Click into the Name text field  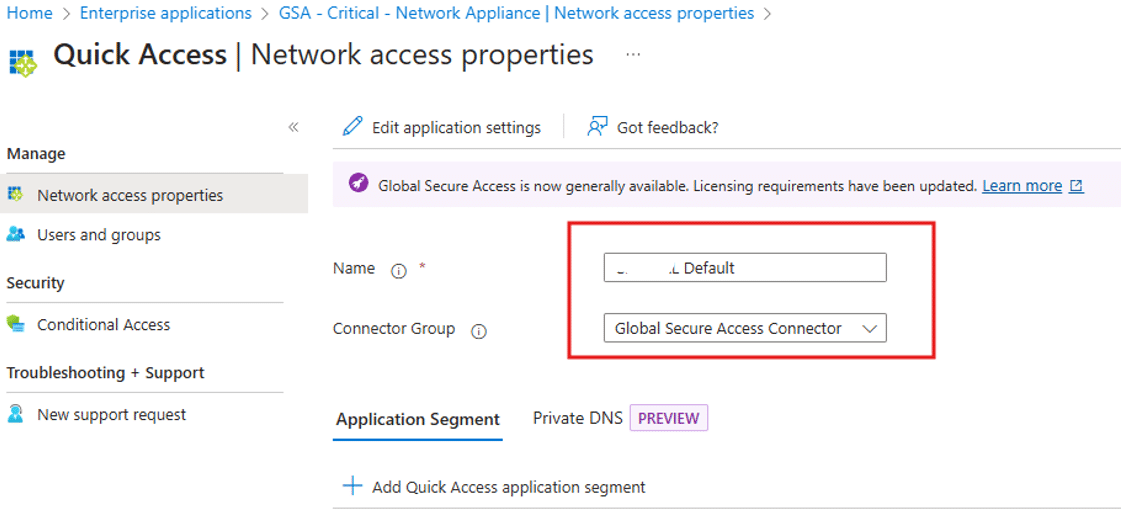coord(745,267)
